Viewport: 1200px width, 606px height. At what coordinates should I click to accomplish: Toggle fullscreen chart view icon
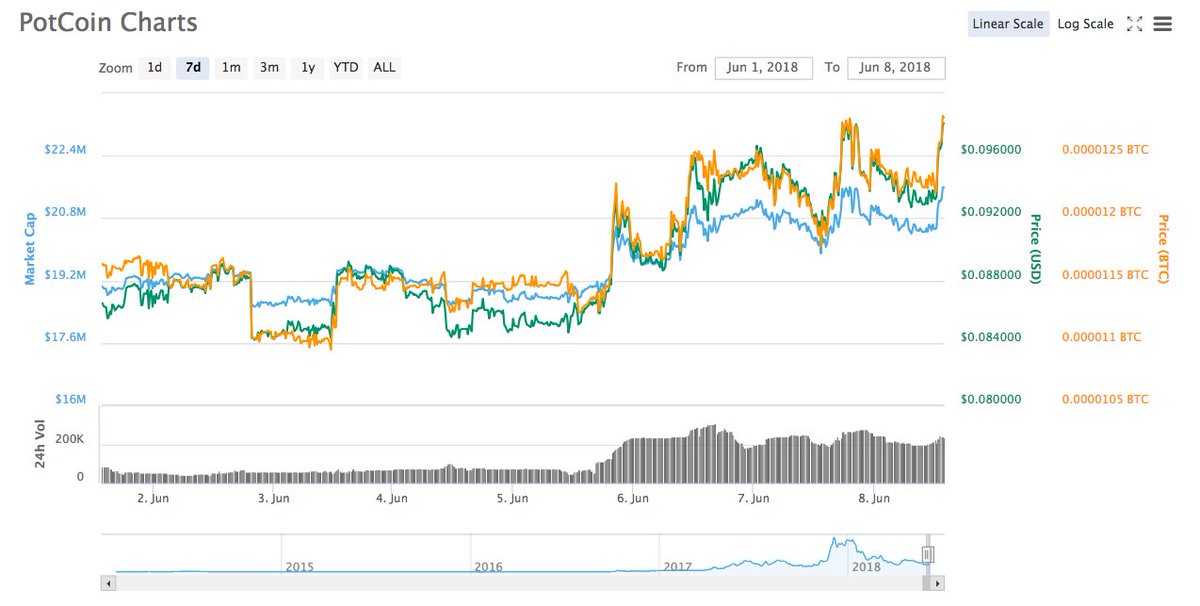pyautogui.click(x=1134, y=24)
